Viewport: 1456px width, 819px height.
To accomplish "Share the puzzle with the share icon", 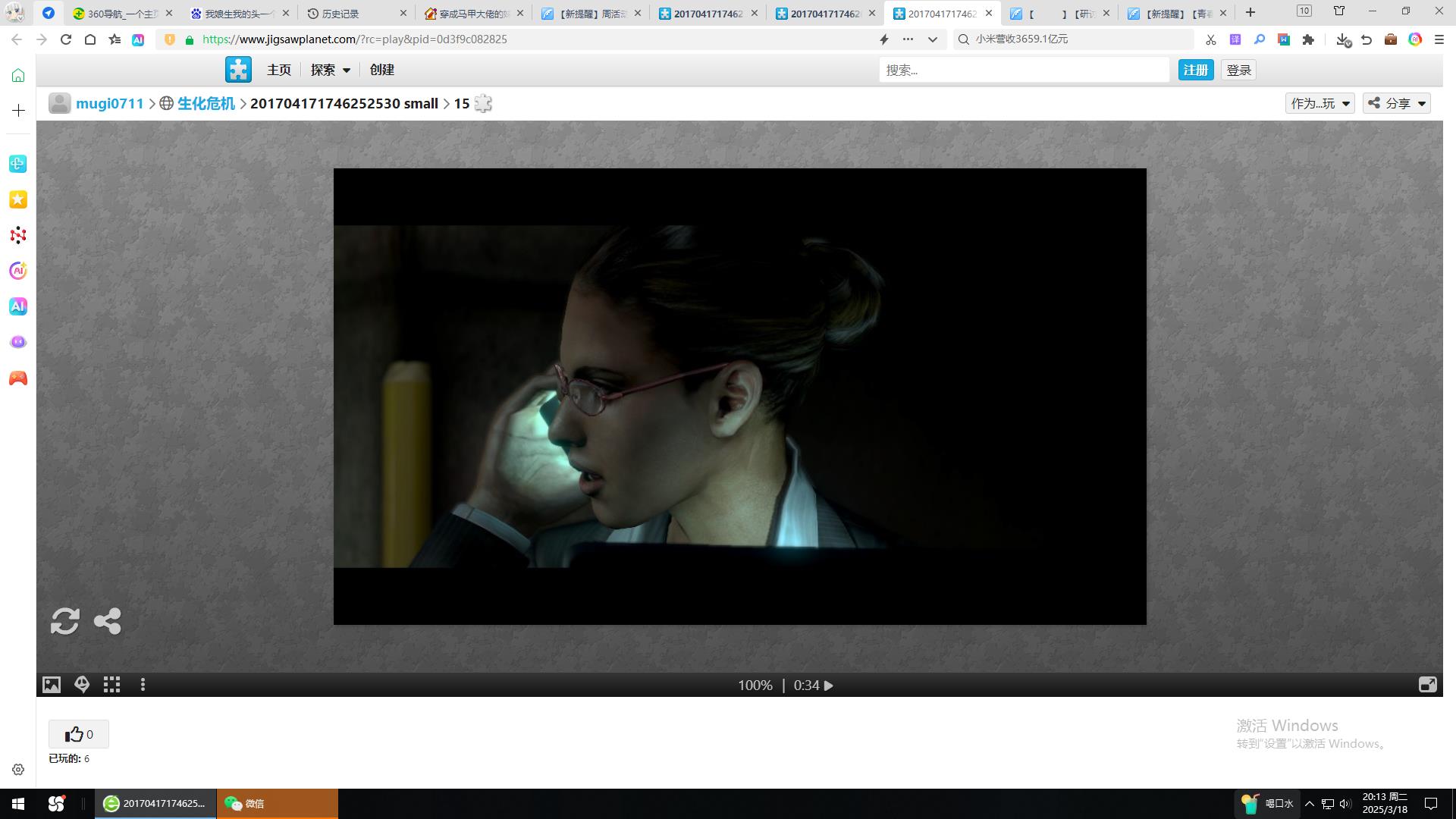I will click(x=108, y=621).
